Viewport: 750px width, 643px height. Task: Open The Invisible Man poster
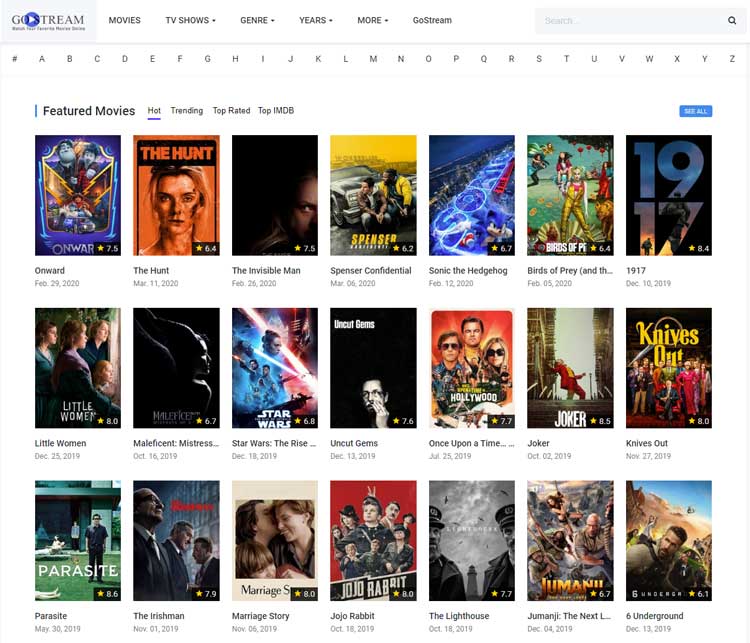click(x=275, y=195)
